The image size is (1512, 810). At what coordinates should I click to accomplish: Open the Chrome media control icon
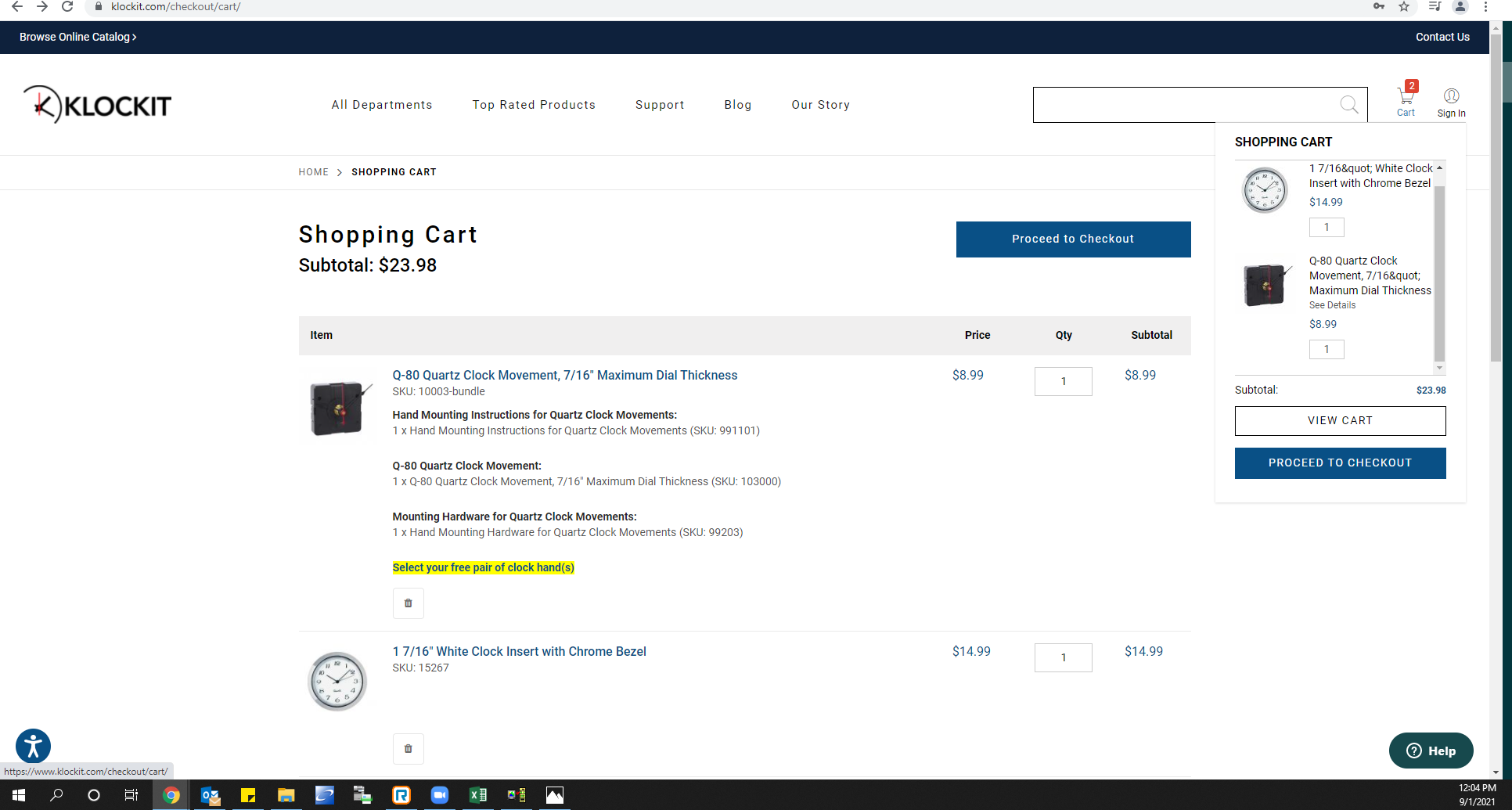pos(1435,6)
